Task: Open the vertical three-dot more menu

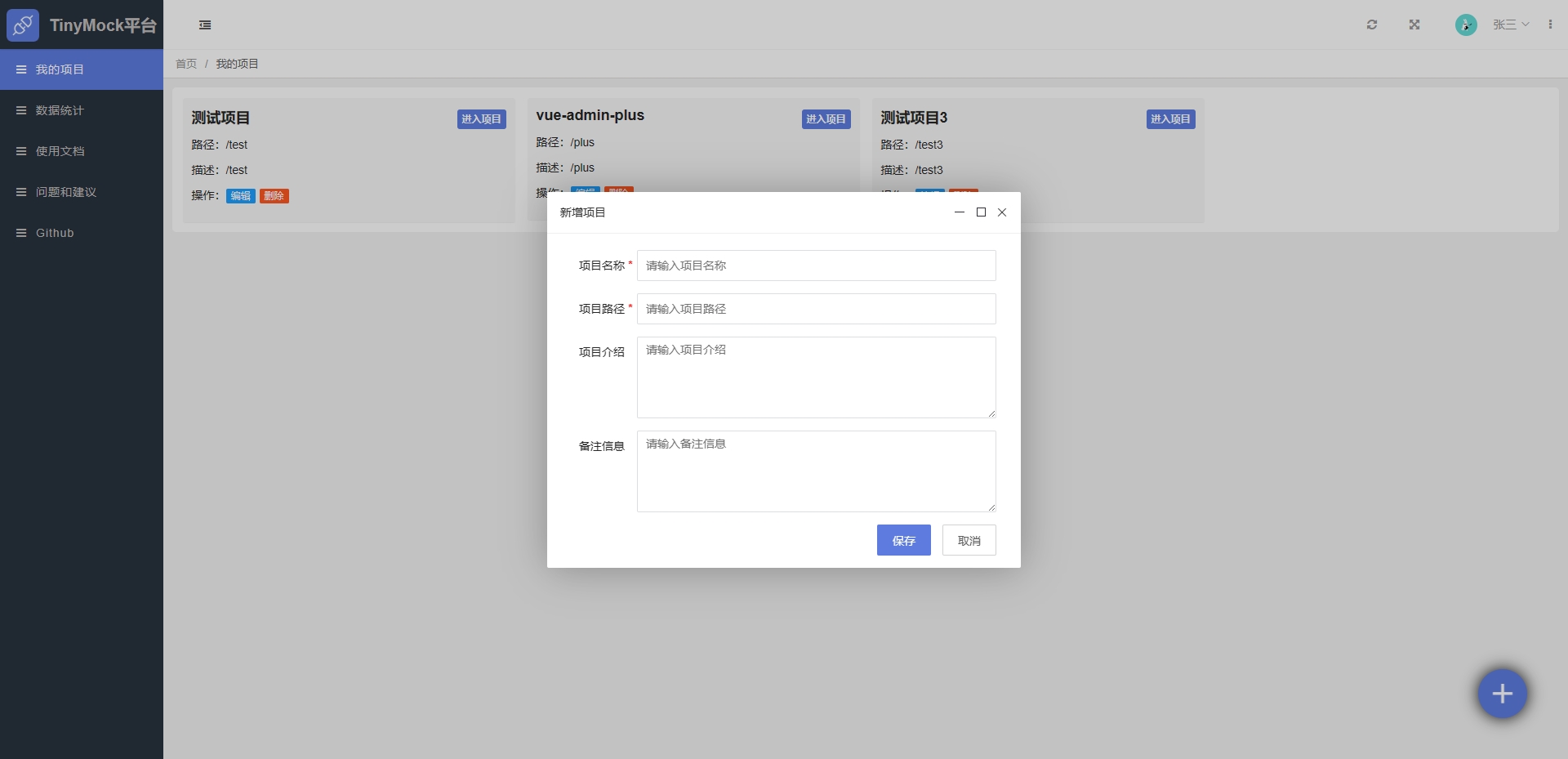Action: pyautogui.click(x=1550, y=25)
